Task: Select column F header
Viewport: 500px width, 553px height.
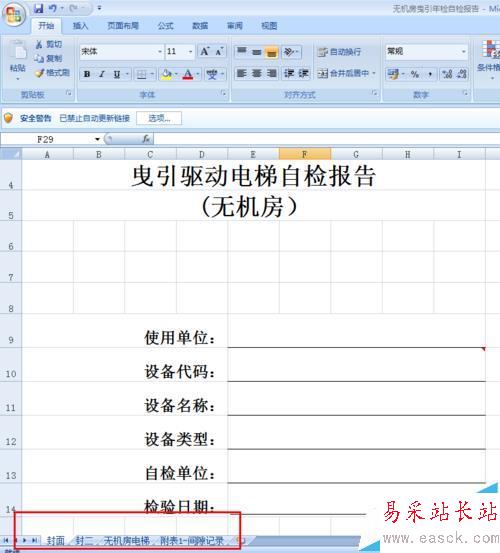Action: 305,154
